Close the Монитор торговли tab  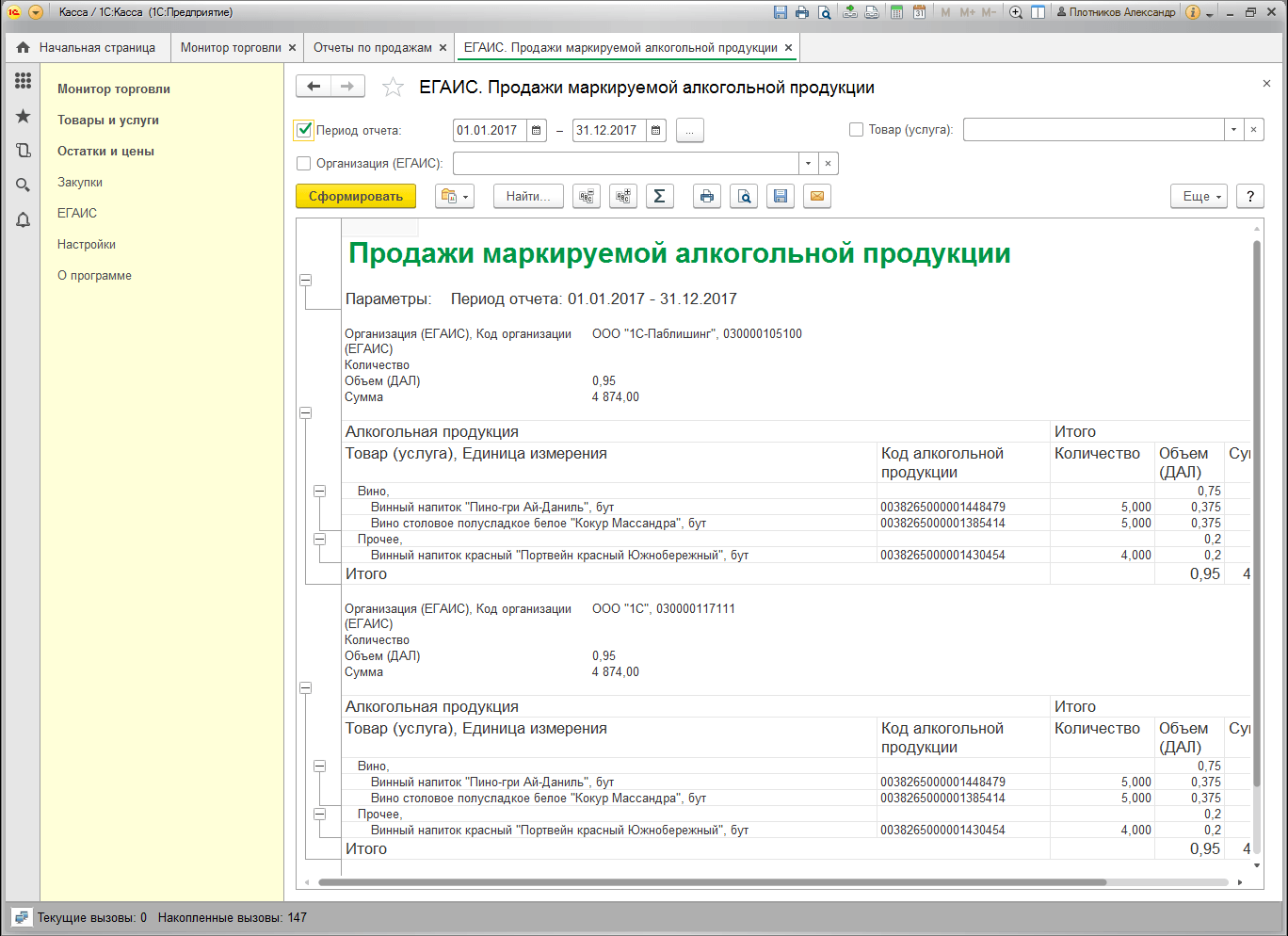293,47
